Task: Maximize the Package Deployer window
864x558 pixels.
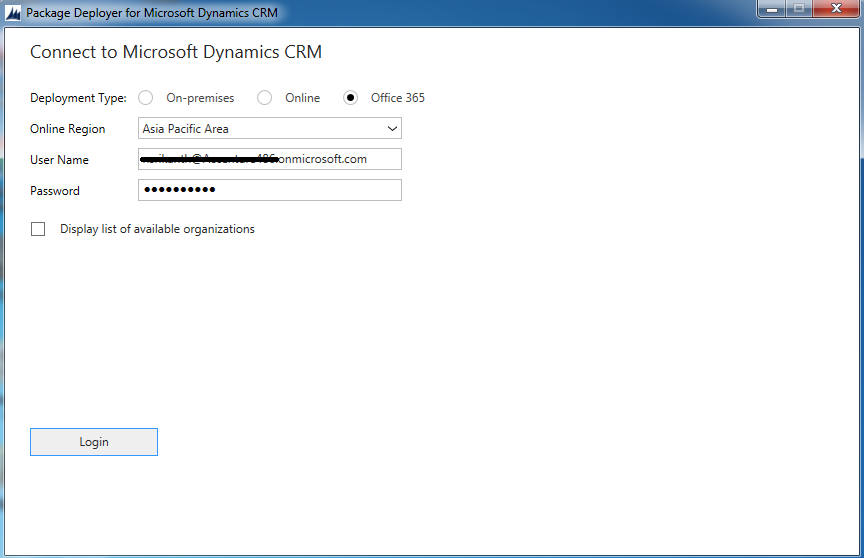Action: [799, 9]
